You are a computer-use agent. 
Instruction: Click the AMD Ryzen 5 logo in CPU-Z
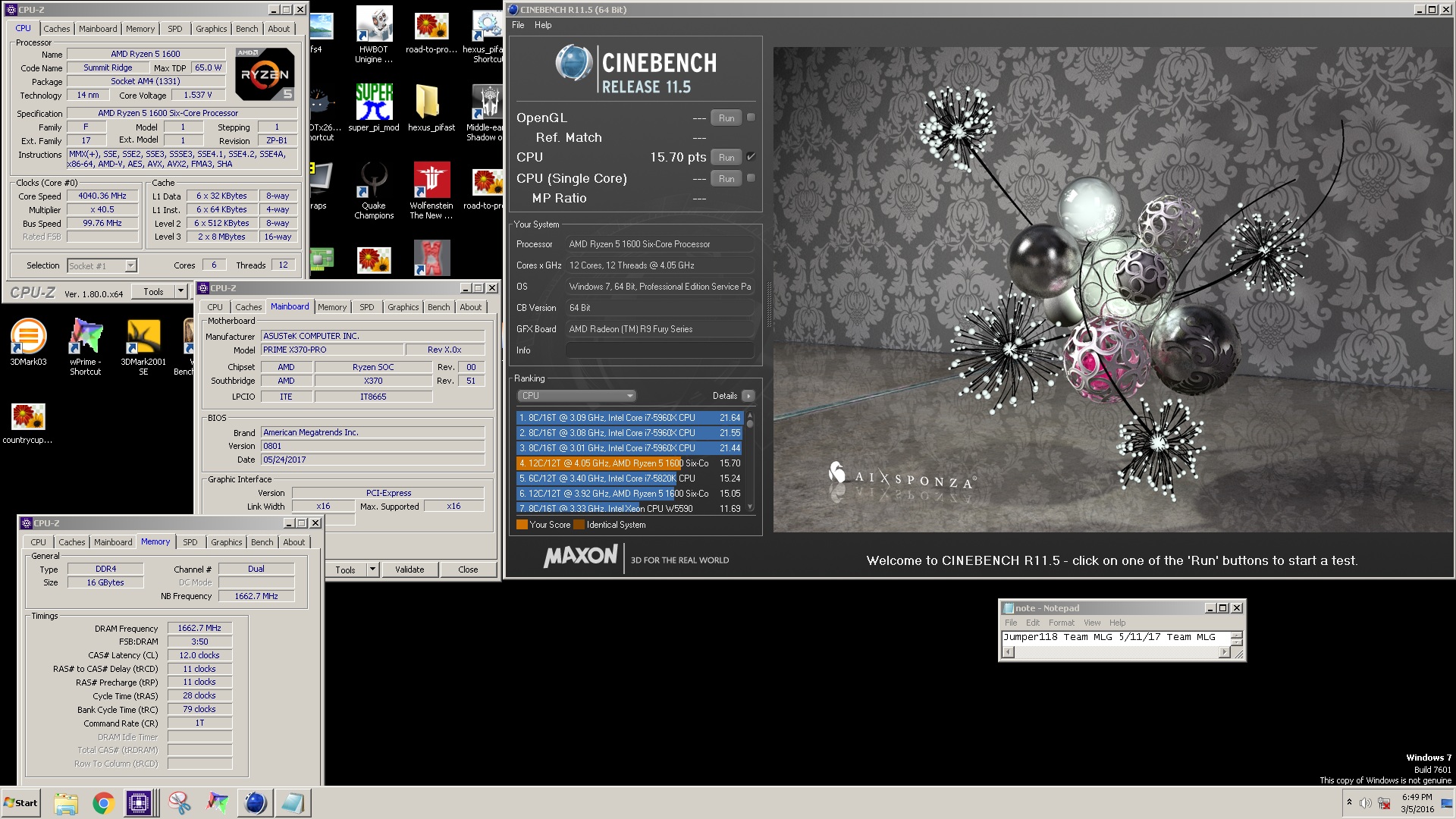[265, 74]
